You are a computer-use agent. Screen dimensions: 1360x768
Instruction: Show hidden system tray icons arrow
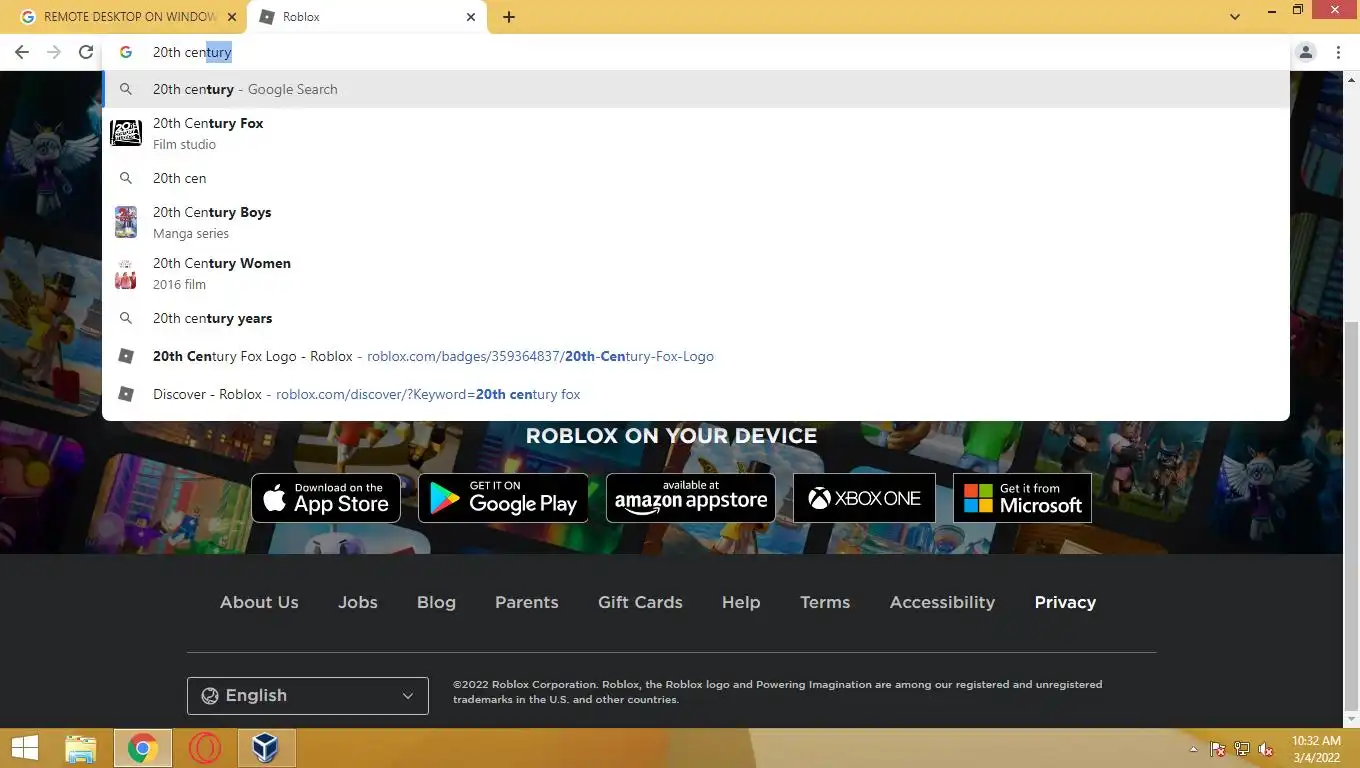click(x=1193, y=749)
